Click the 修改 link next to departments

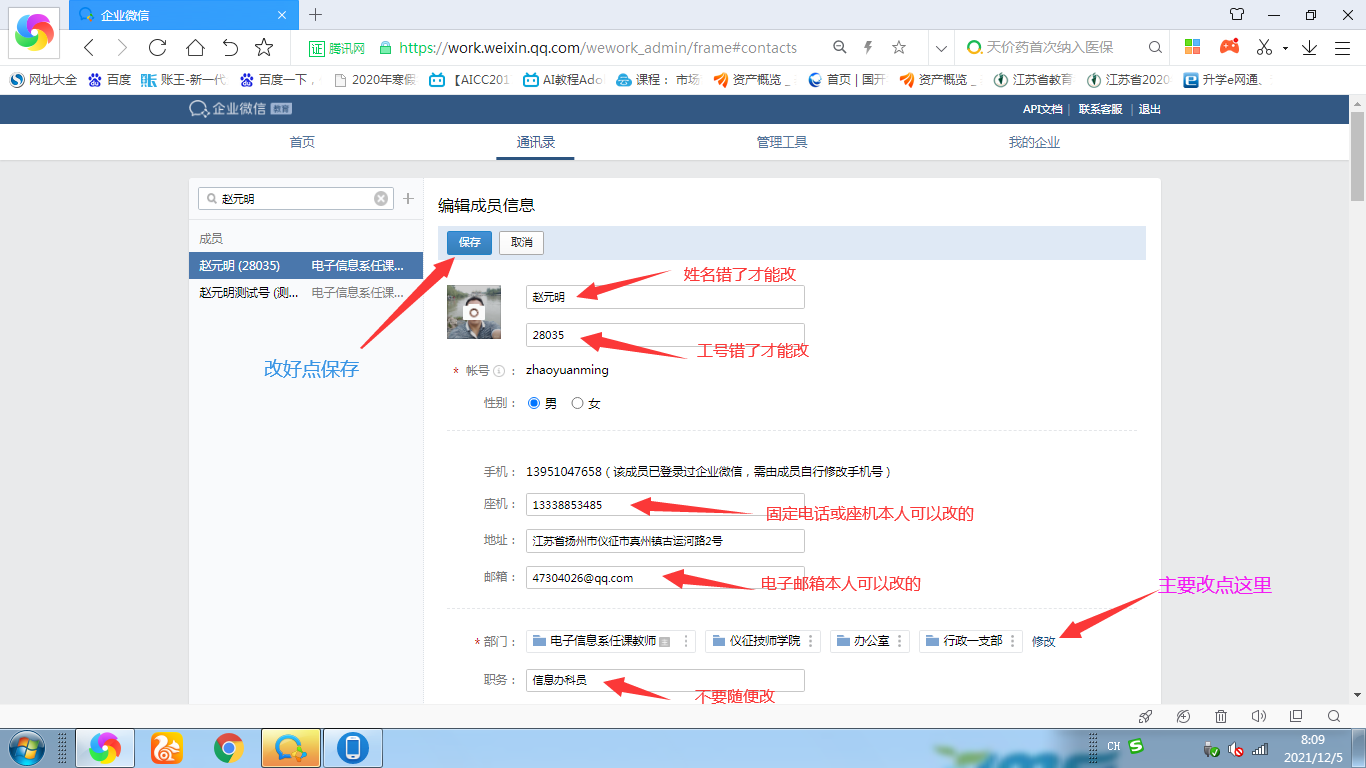point(1043,641)
